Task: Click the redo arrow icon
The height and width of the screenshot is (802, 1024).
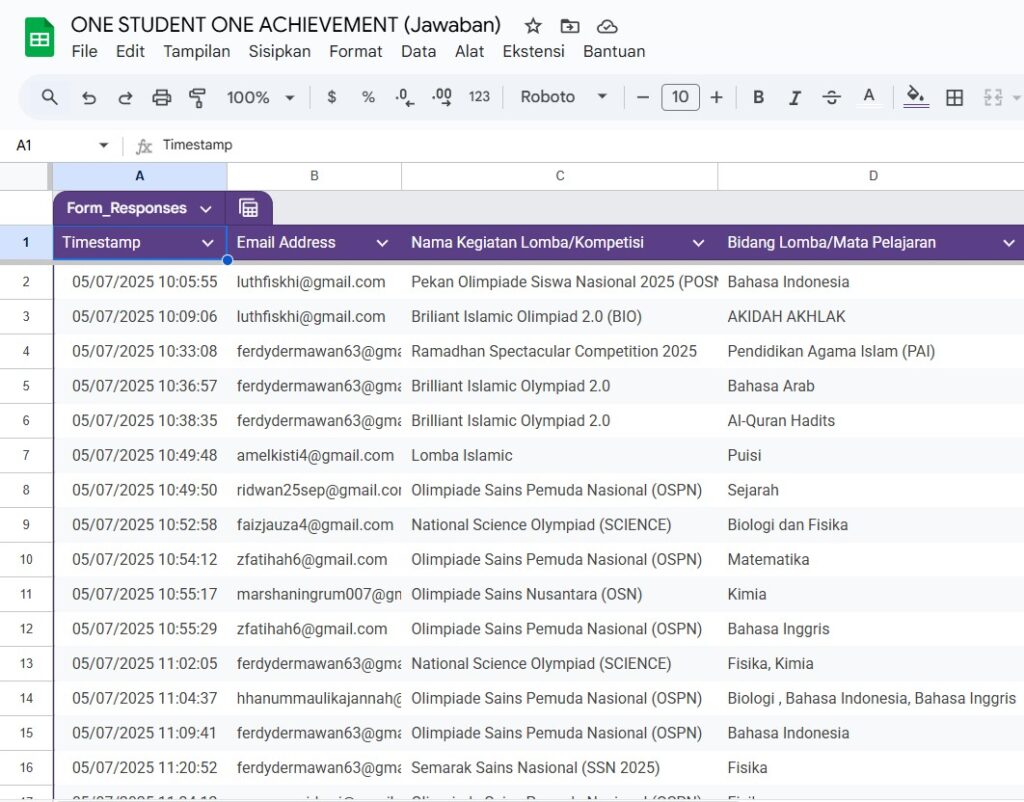Action: coord(125,97)
